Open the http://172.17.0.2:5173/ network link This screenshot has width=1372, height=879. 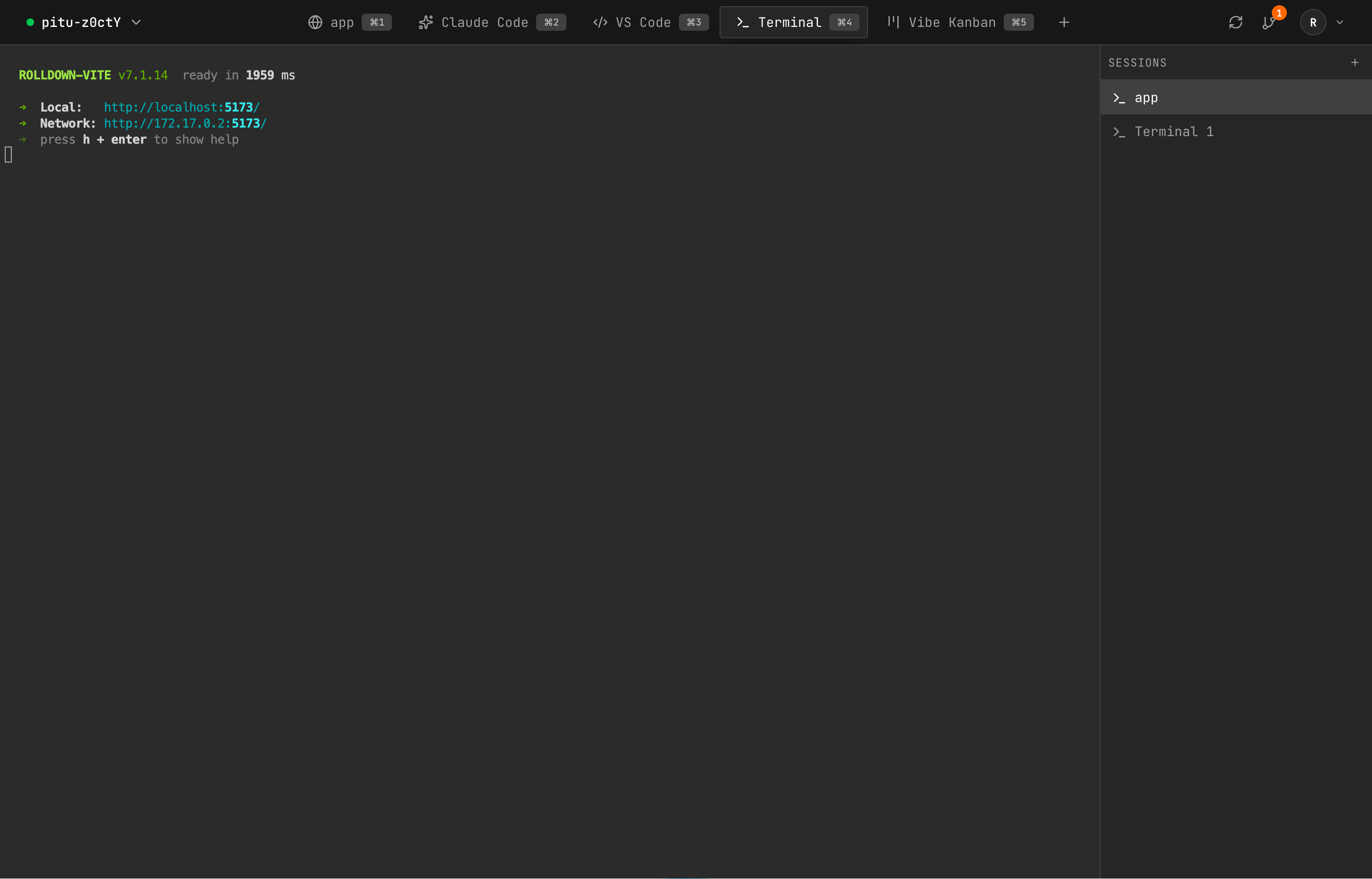click(x=185, y=123)
